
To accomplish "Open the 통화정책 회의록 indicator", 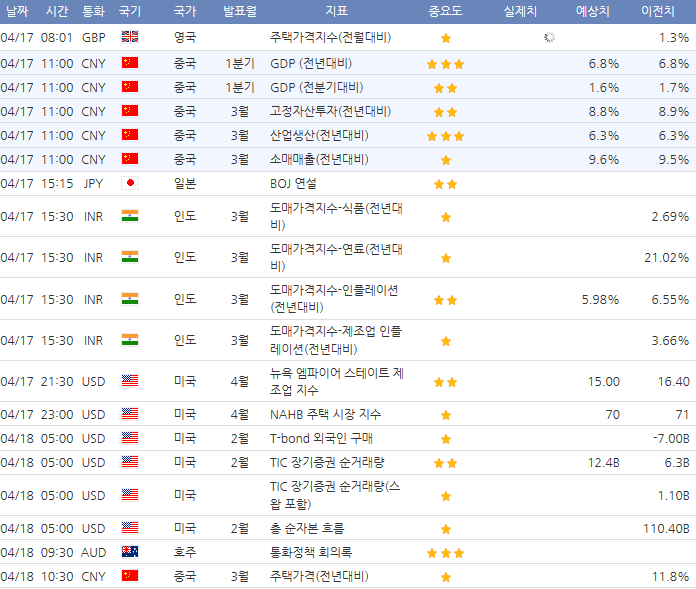I will [x=311, y=553].
